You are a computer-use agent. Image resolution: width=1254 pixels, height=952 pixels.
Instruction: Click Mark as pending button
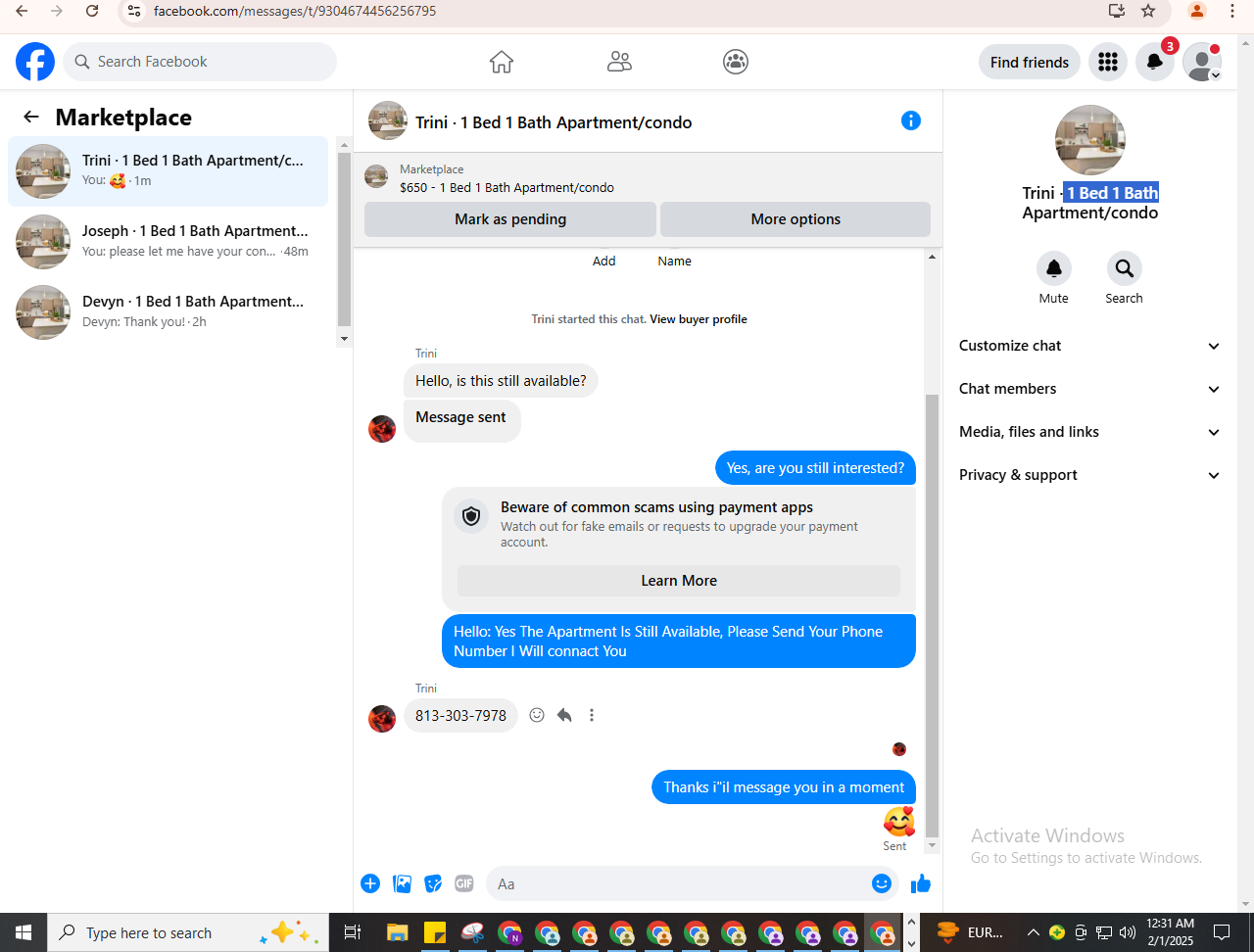pyautogui.click(x=510, y=219)
